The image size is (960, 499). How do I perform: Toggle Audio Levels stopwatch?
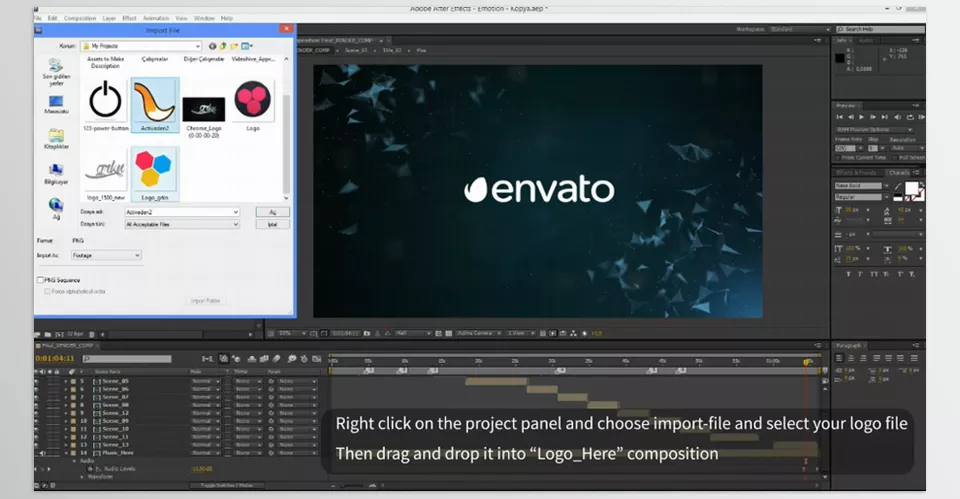91,468
